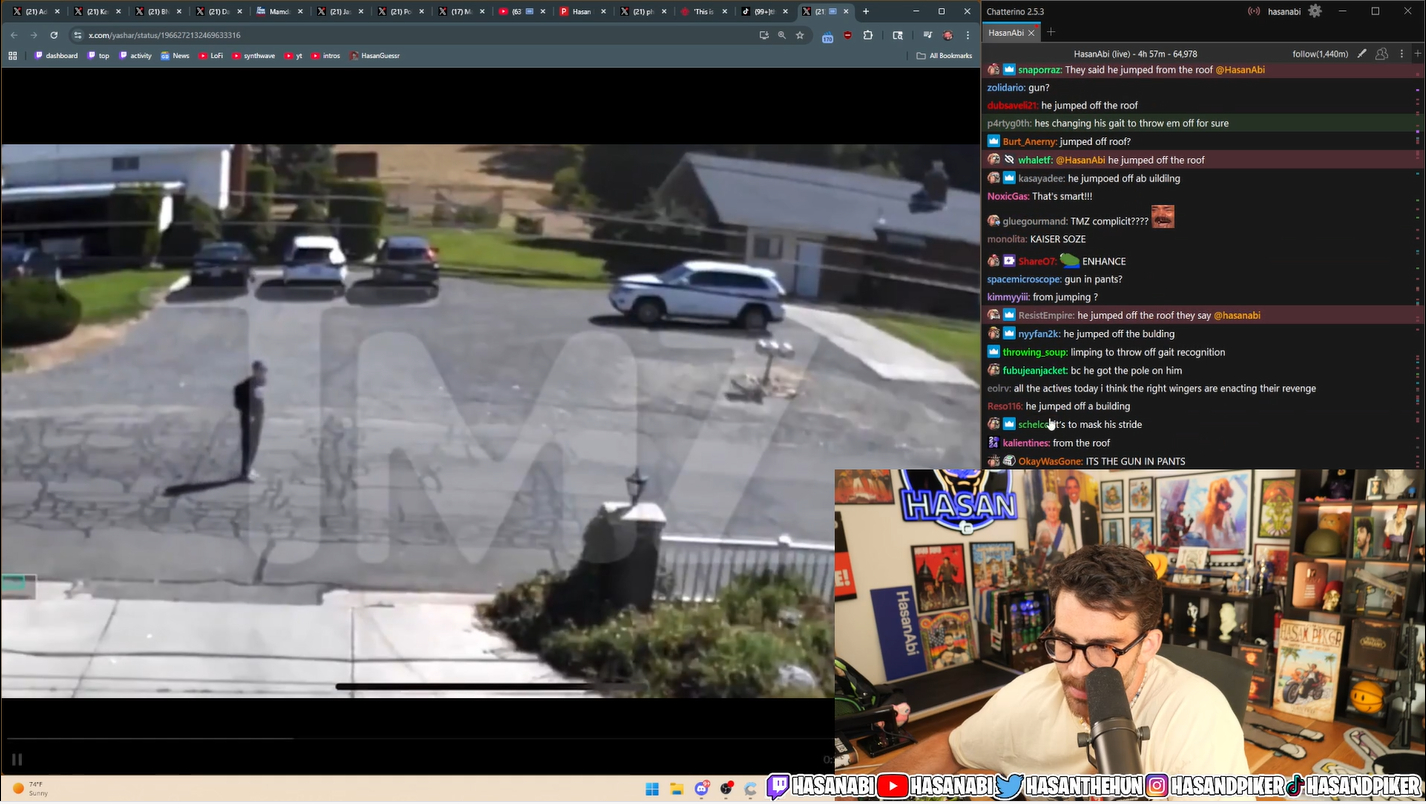Open the 'yt' bookmark
Image resolution: width=1426 pixels, height=804 pixels.
click(x=293, y=56)
